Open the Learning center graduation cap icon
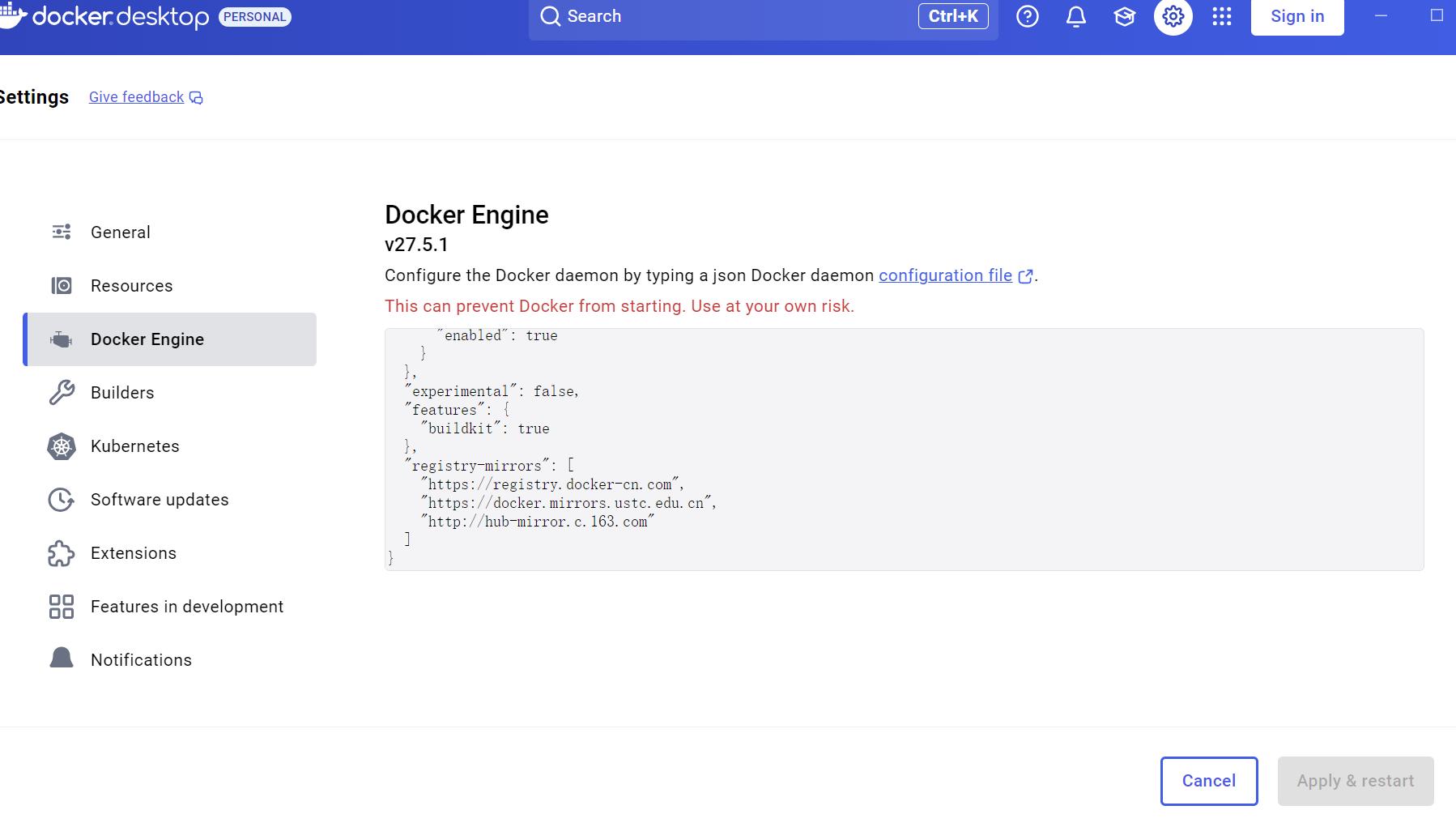The width and height of the screenshot is (1456, 827). (x=1124, y=16)
